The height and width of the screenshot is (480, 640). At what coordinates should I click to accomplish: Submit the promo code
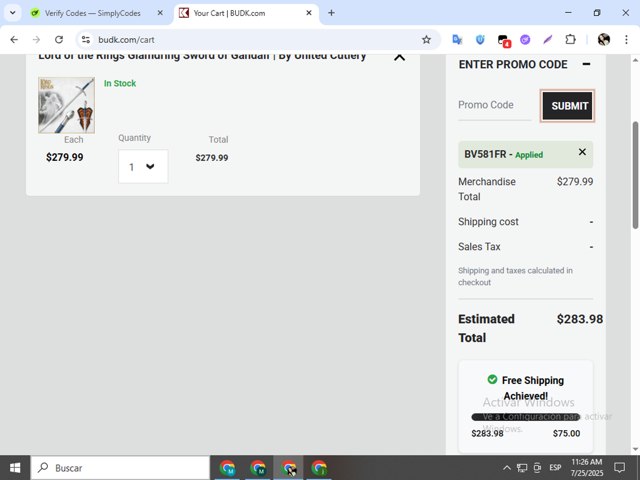point(567,106)
